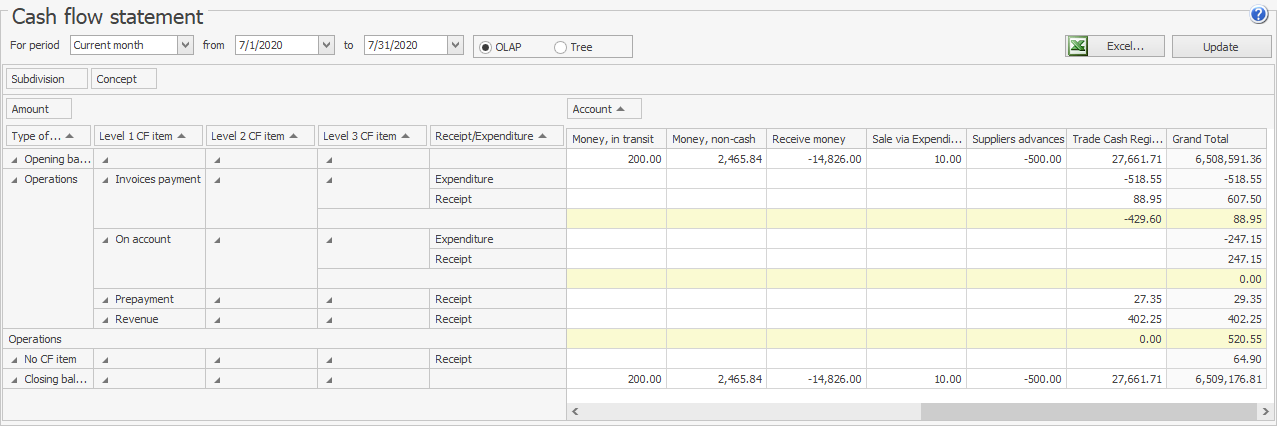Click the Concept filter field

[123, 78]
